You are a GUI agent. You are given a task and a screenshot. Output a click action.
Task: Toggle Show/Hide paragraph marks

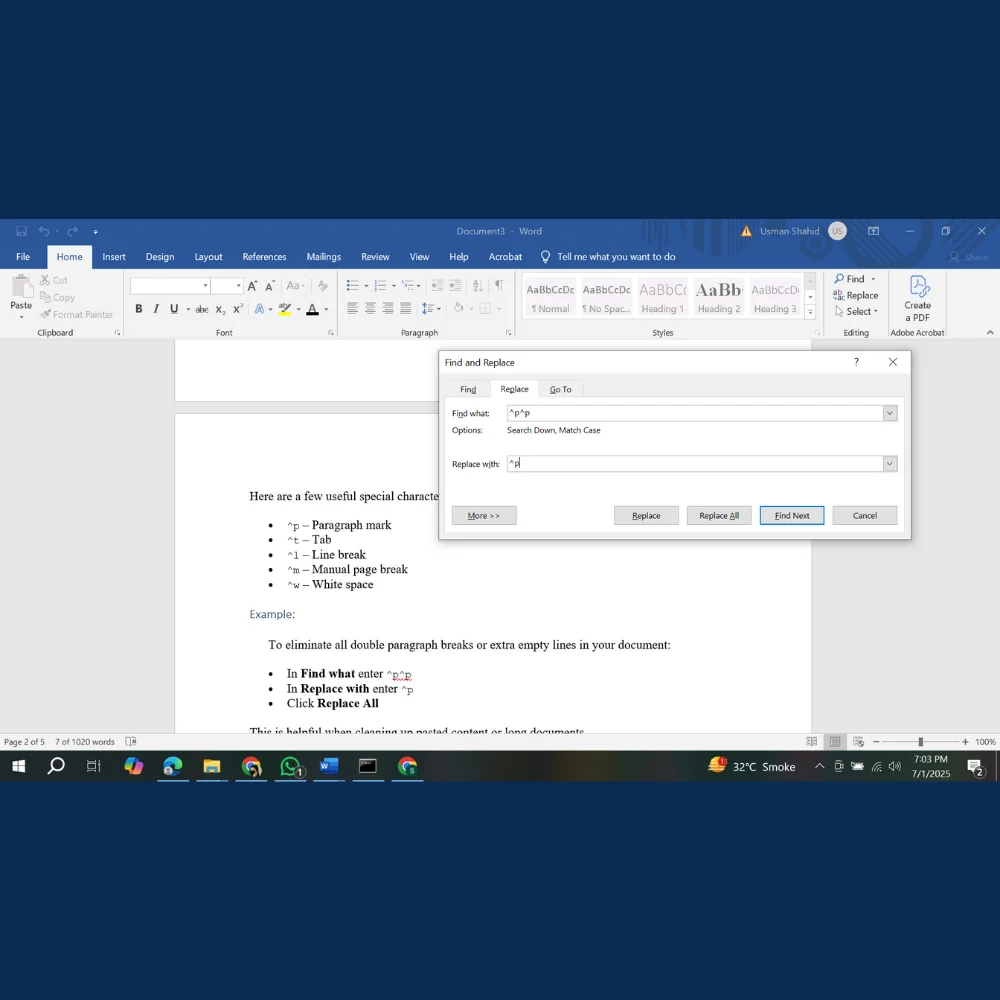(499, 285)
